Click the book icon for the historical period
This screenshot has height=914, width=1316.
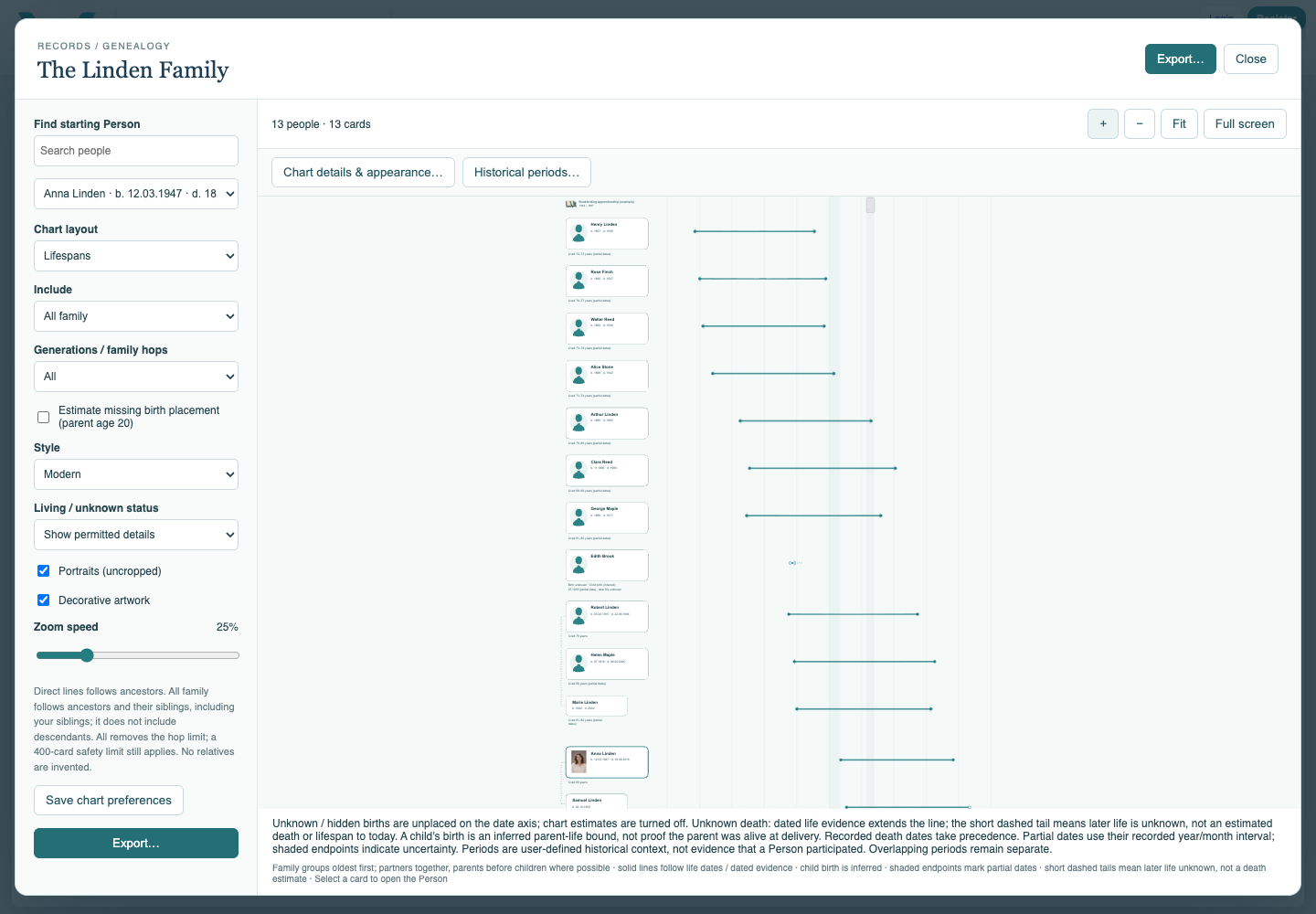571,204
